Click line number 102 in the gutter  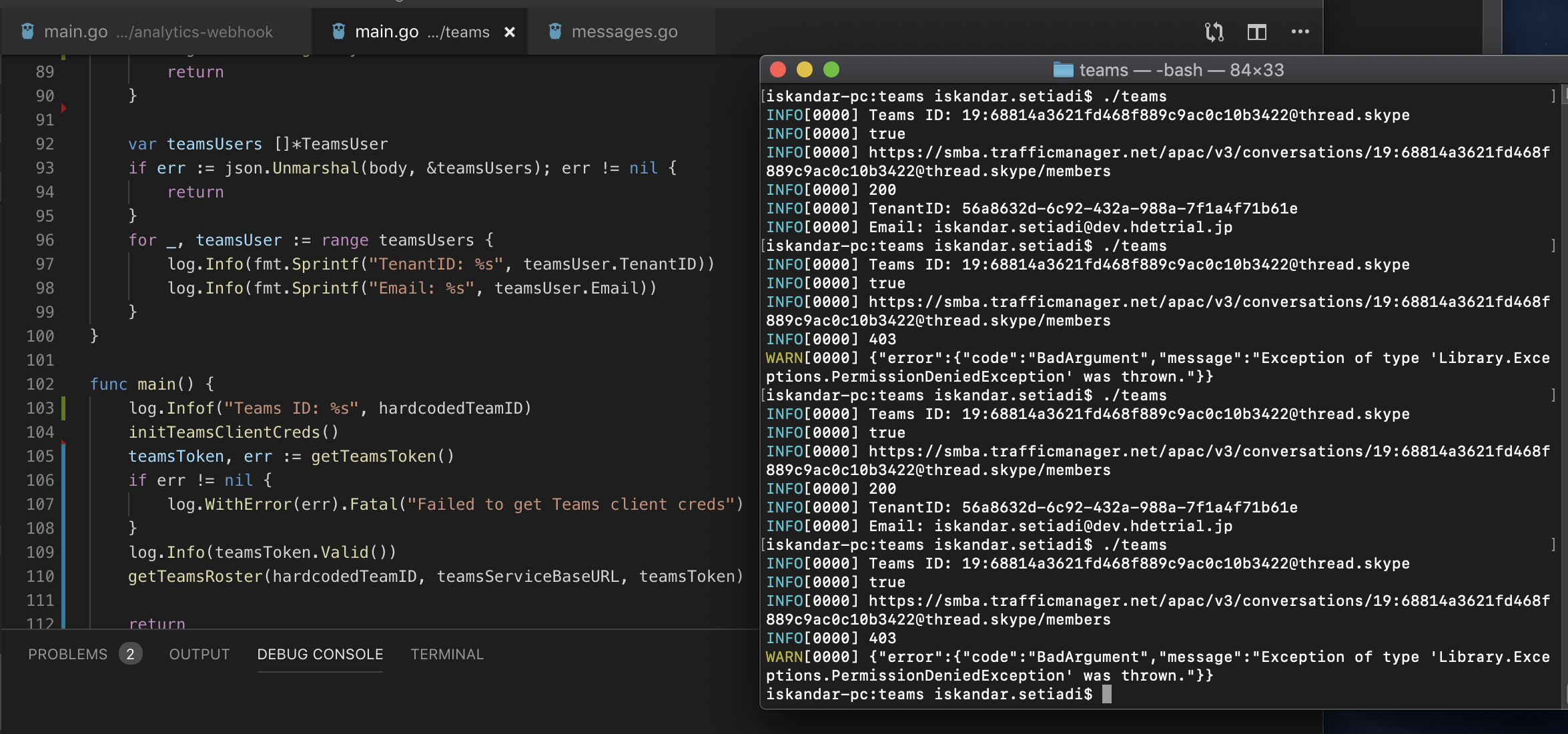point(40,384)
